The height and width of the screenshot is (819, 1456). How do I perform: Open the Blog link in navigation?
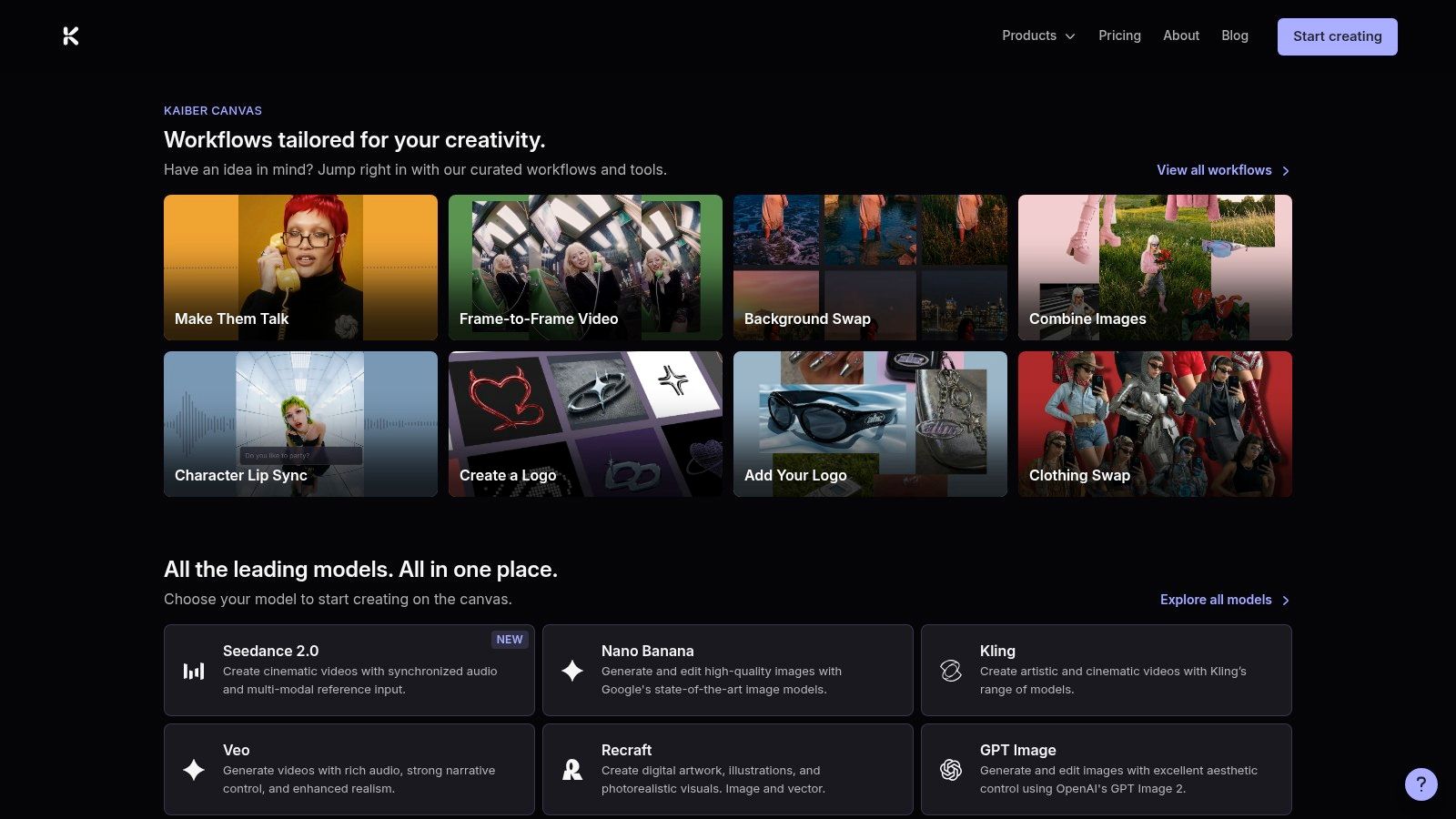click(1235, 35)
